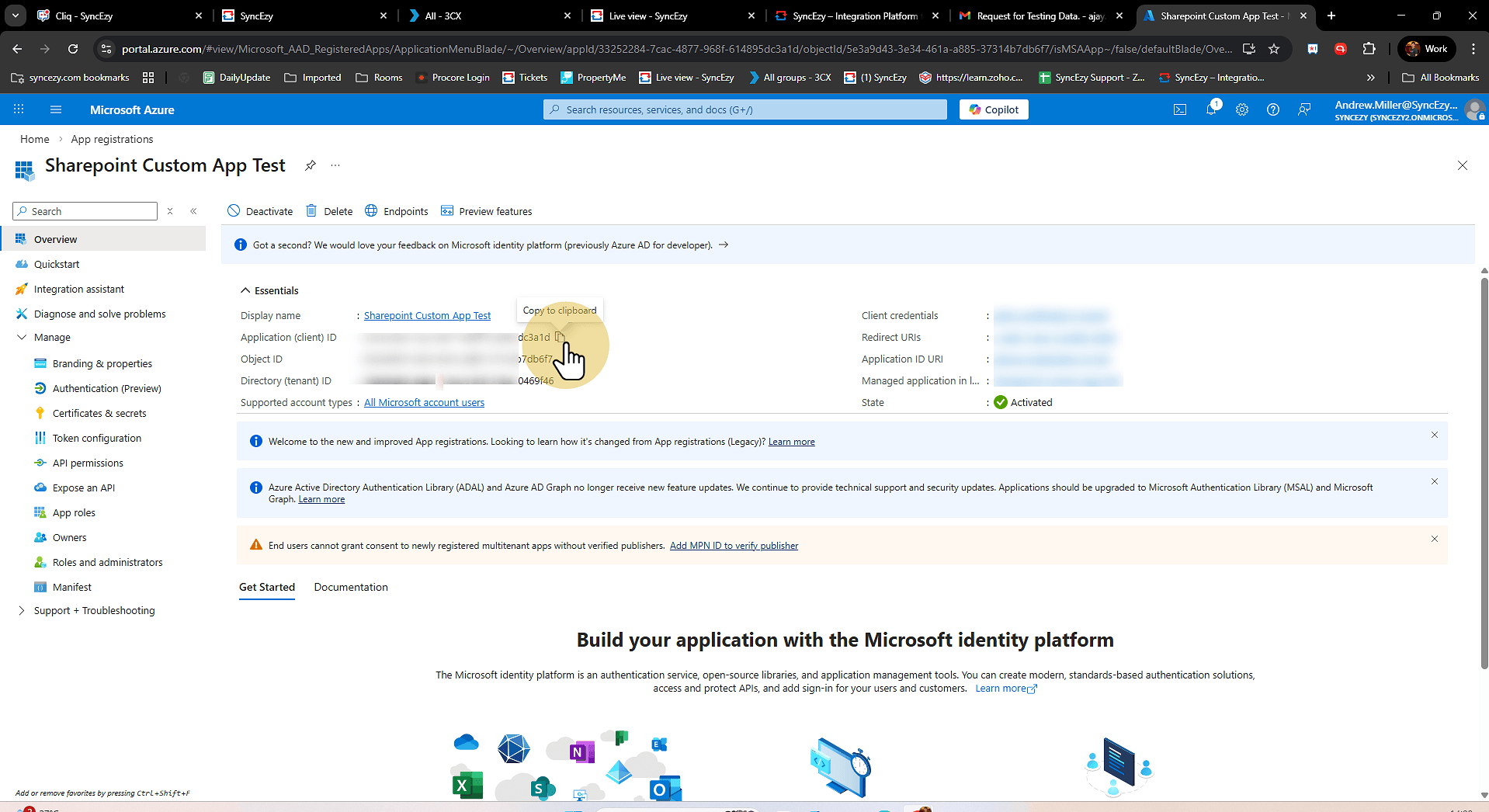Click the help question mark icon
The height and width of the screenshot is (812, 1489).
[1273, 109]
